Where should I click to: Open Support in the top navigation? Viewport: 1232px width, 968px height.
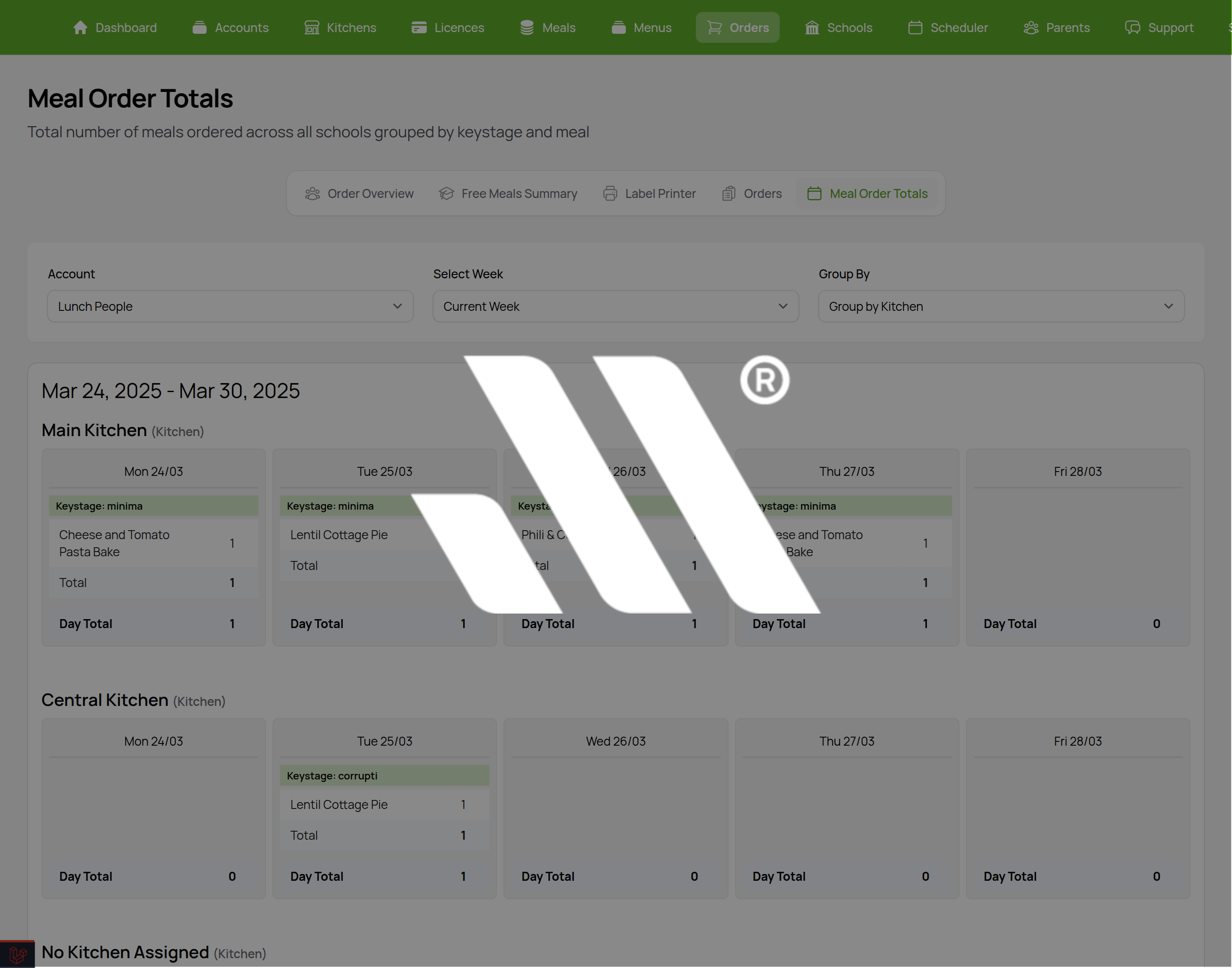[x=1159, y=28]
